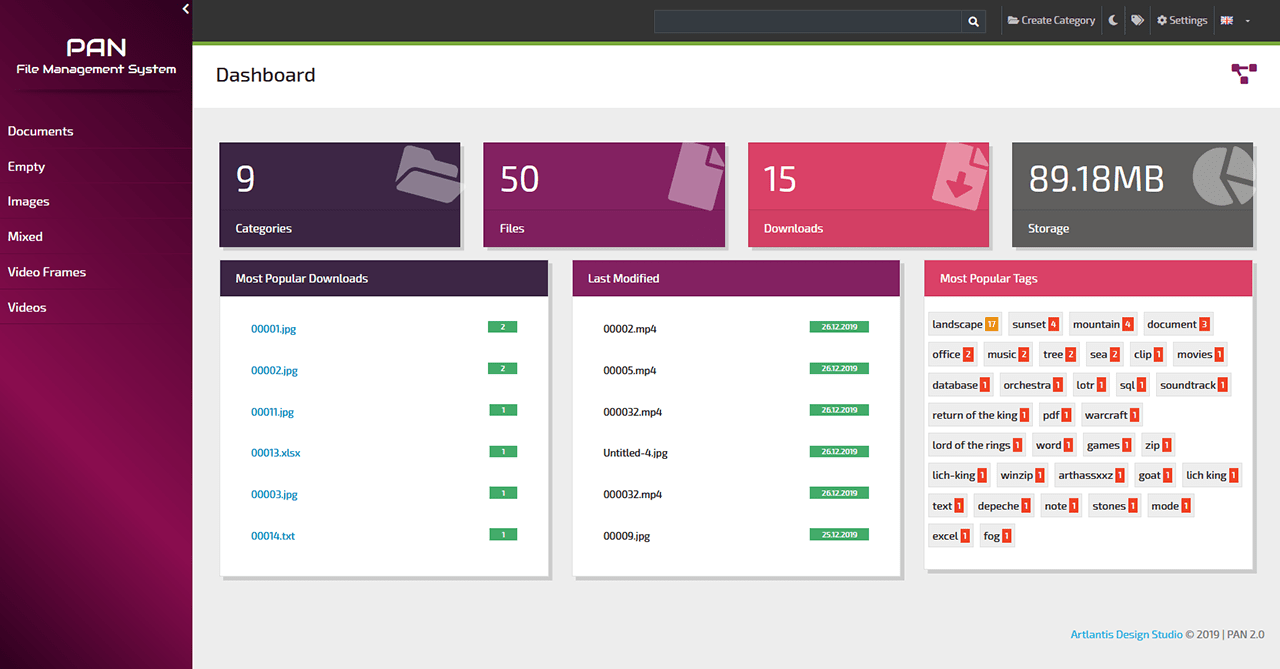The width and height of the screenshot is (1280, 669).
Task: Collapse the sidebar with the chevron arrow
Action: click(x=185, y=9)
